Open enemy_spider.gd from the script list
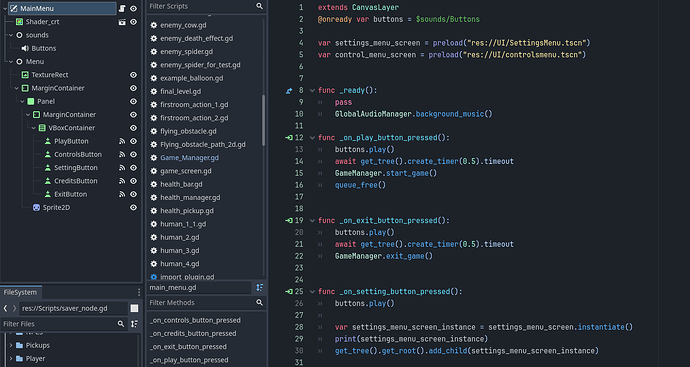The height and width of the screenshot is (367, 690). click(187, 51)
